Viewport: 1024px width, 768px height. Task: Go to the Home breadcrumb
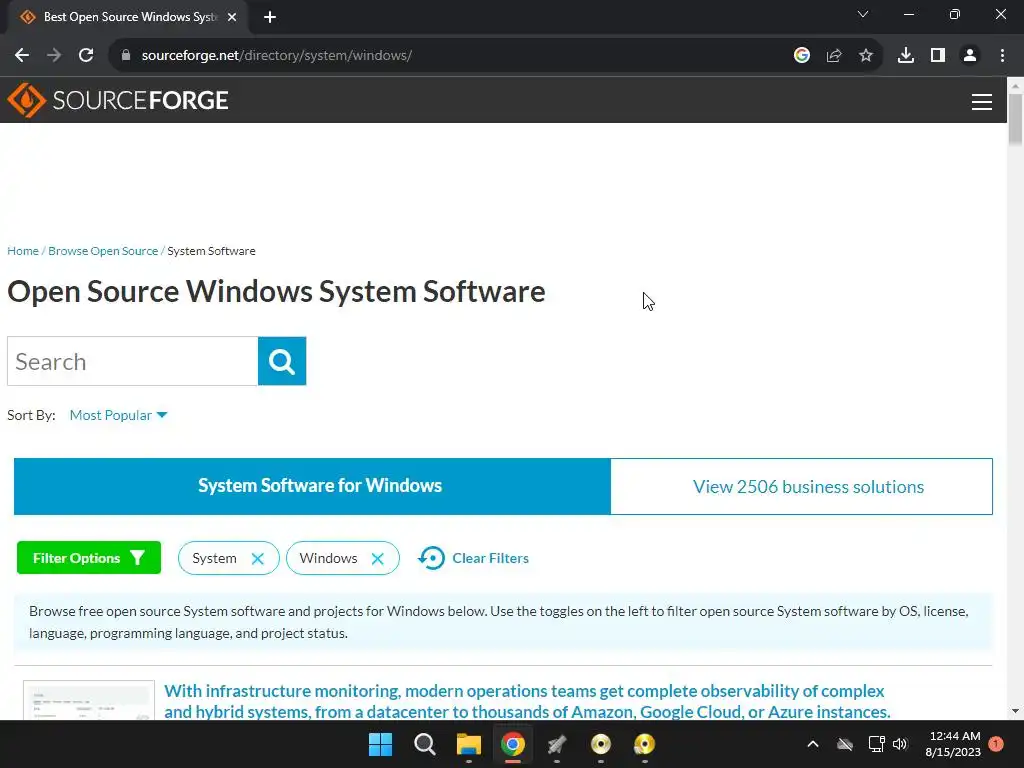click(23, 251)
